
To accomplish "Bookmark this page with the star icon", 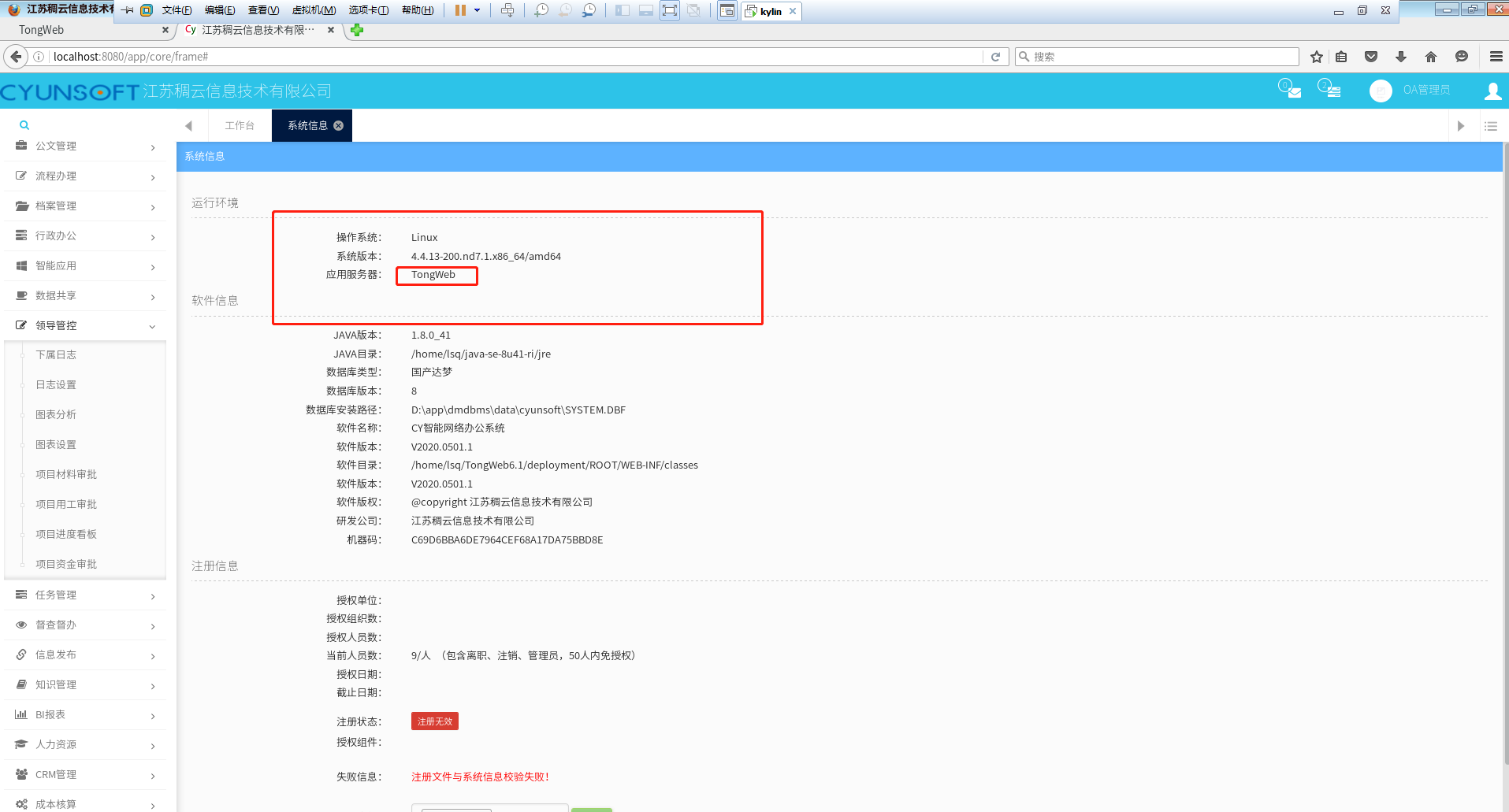I will click(1316, 57).
